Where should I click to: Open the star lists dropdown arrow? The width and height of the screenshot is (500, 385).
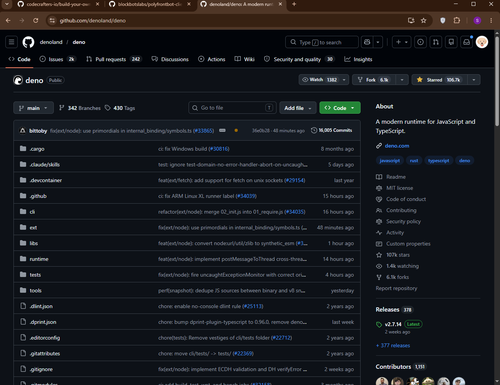click(474, 80)
